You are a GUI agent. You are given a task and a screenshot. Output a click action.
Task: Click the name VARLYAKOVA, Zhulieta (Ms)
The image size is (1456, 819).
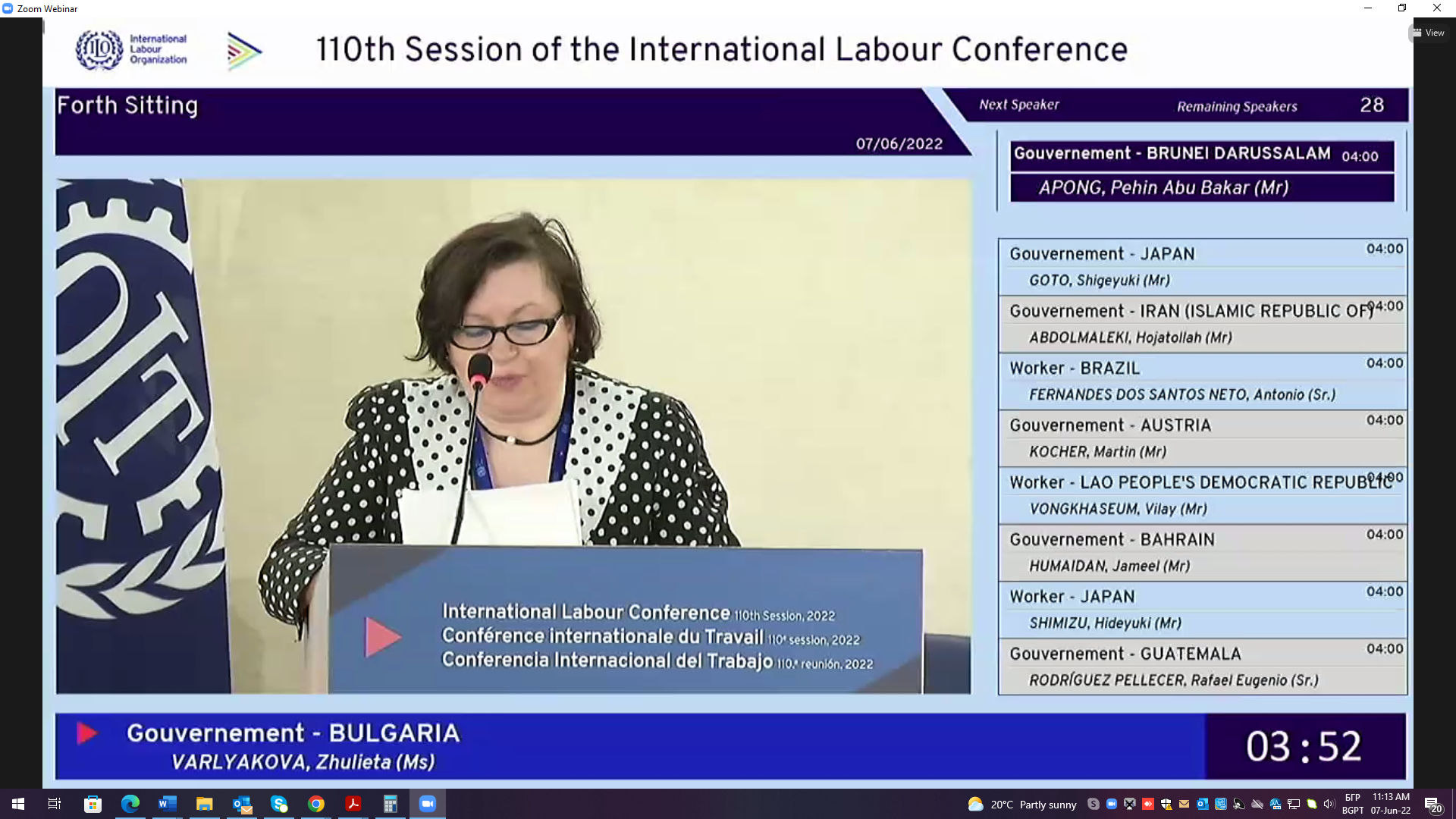pos(303,762)
